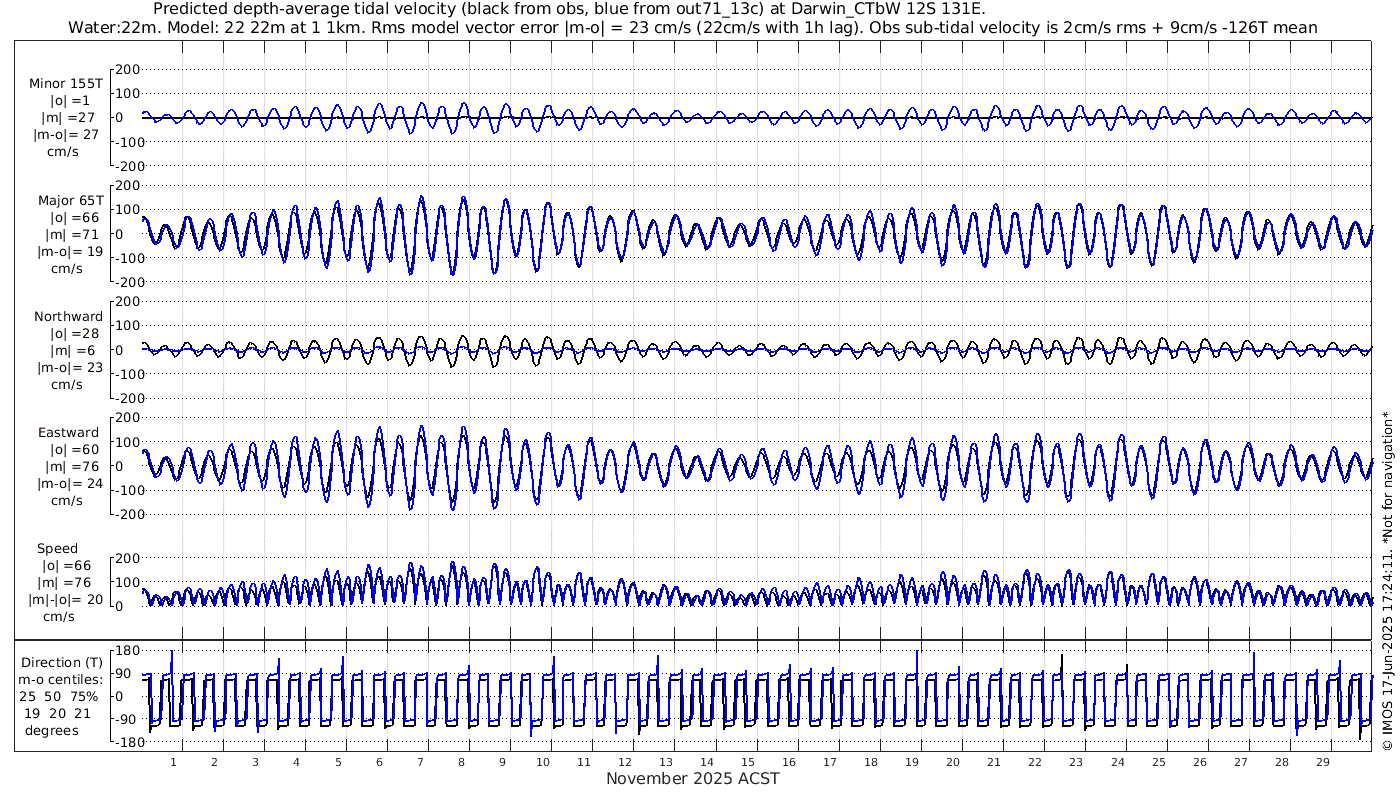Select day 8 on the date axis

pyautogui.click(x=461, y=762)
